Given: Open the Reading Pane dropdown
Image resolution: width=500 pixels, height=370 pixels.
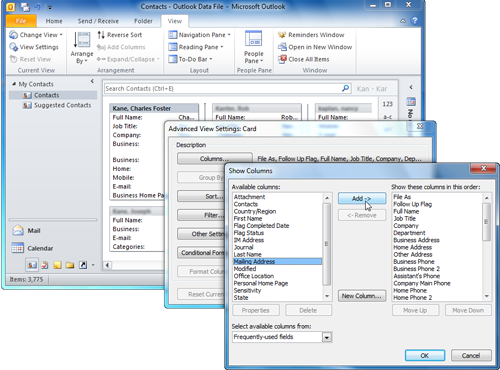Looking at the screenshot, I should pos(196,47).
